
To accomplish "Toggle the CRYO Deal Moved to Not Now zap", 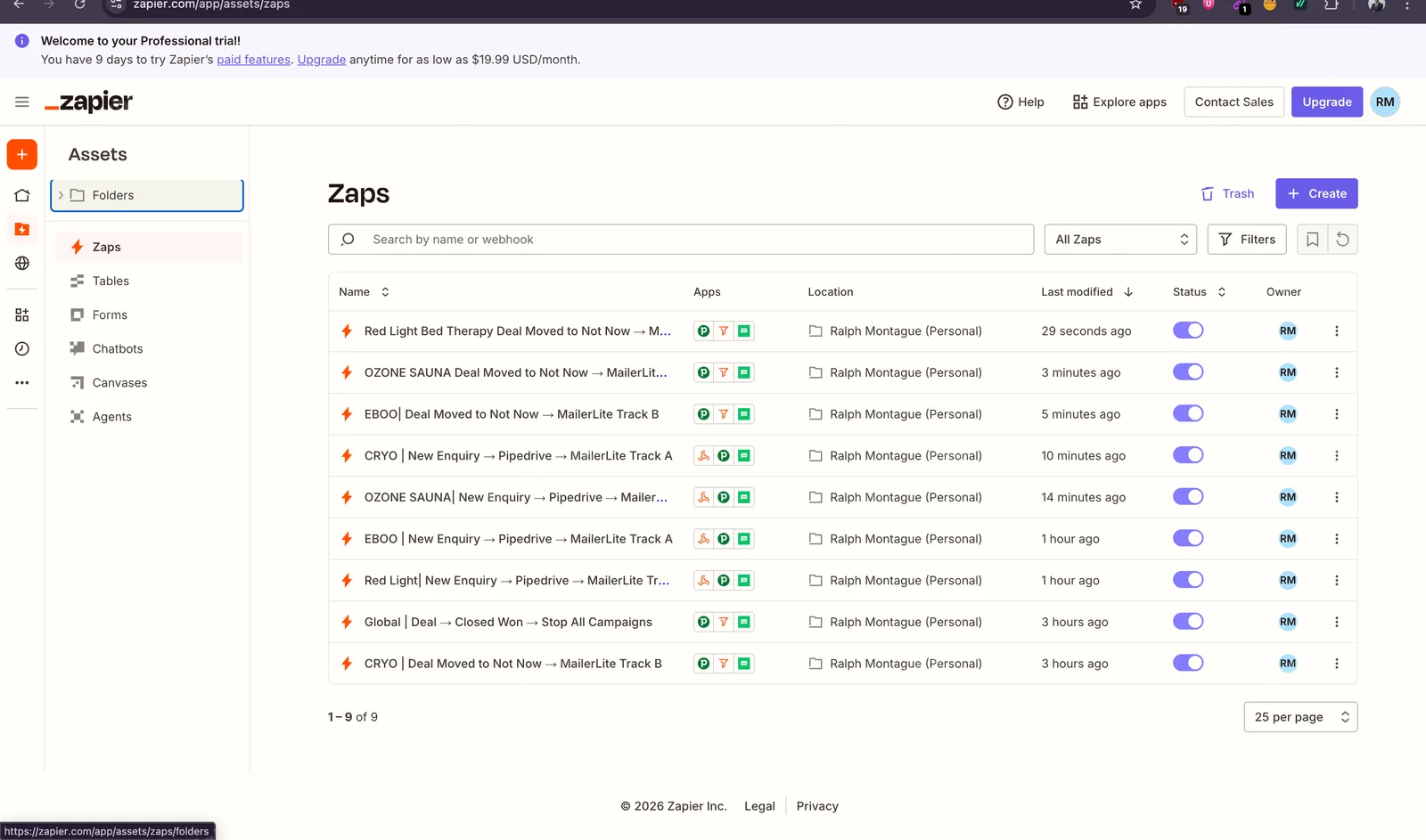I will [x=1188, y=663].
